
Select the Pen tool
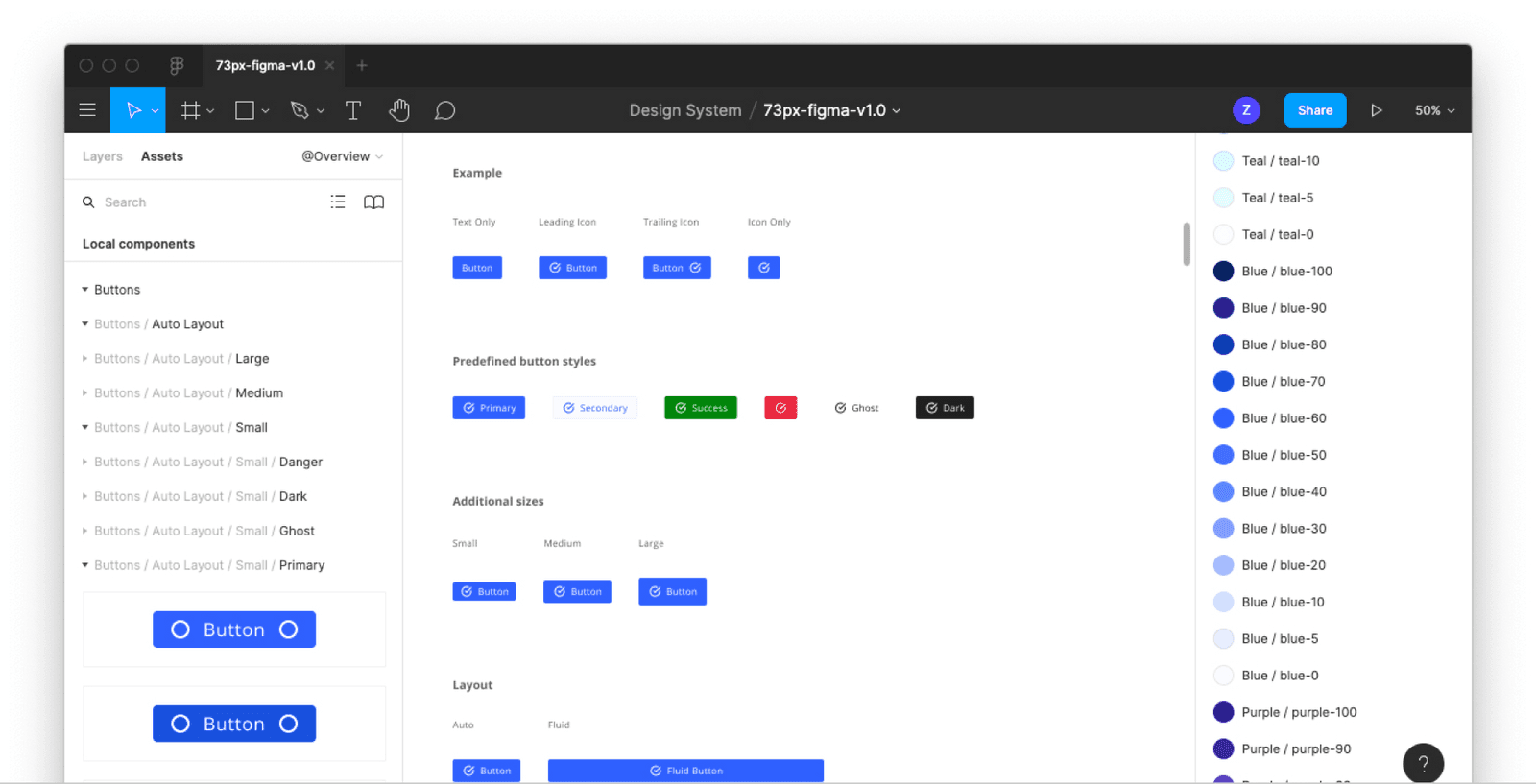click(300, 110)
